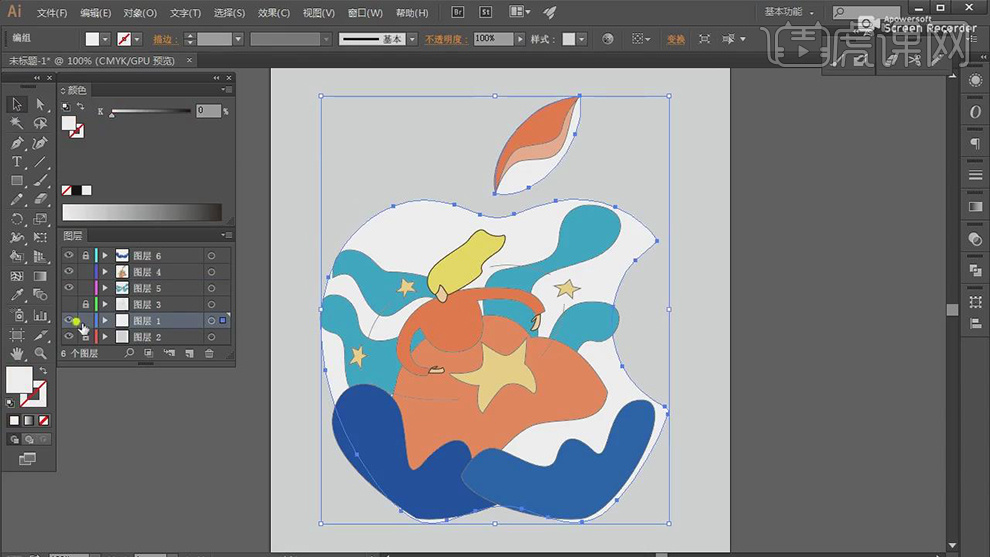
Task: Select the Eyedropper tool
Action: 16,295
